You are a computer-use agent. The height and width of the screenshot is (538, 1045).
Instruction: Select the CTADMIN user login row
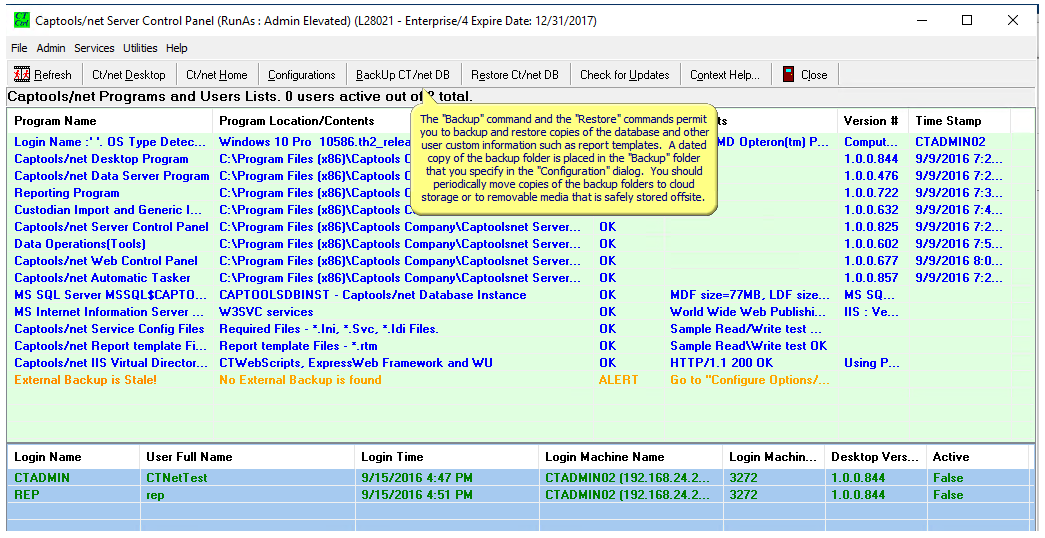(x=42, y=478)
